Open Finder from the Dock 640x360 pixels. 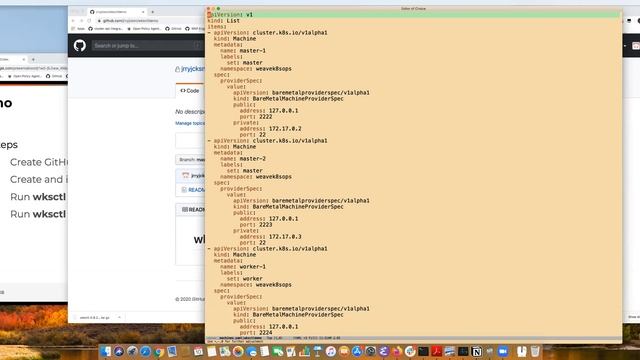tap(105, 351)
